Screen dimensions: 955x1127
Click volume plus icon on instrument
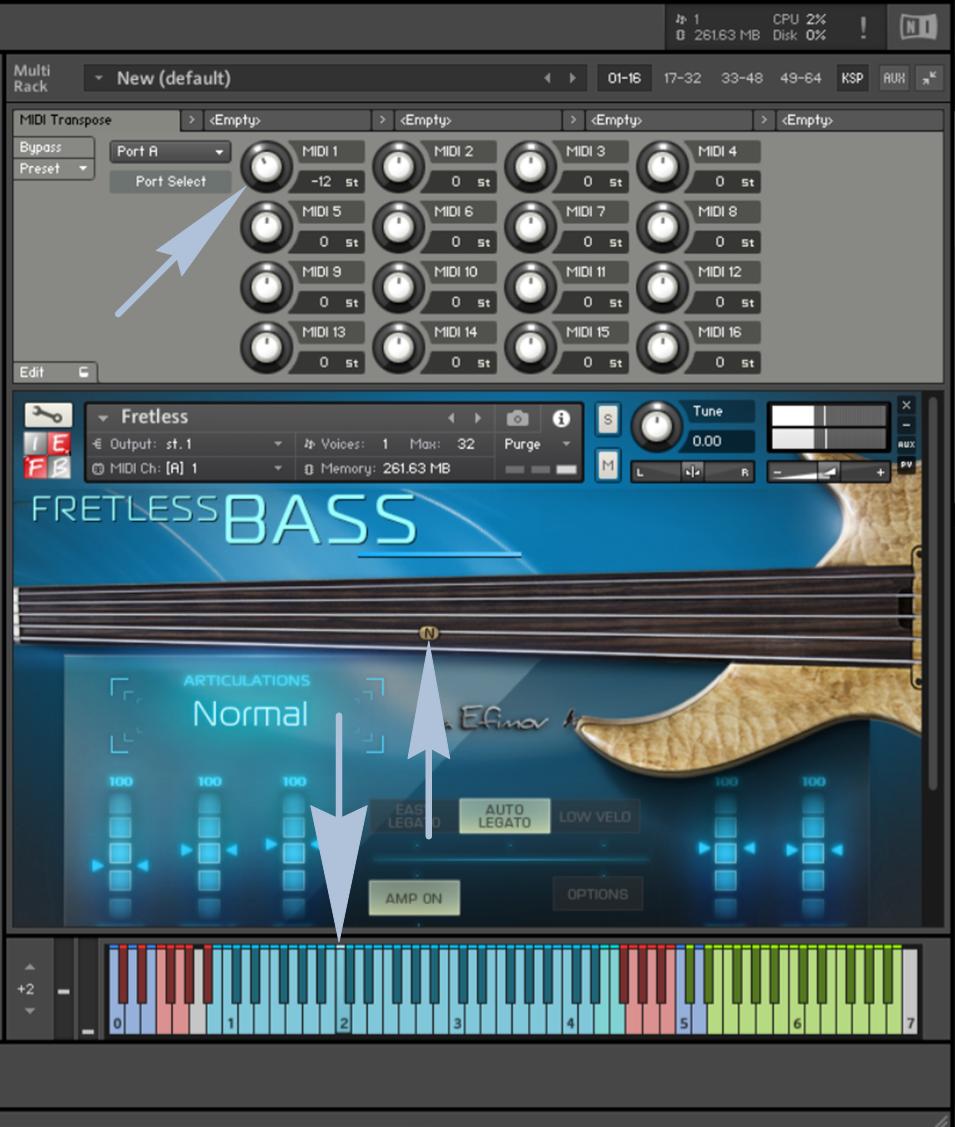point(880,472)
